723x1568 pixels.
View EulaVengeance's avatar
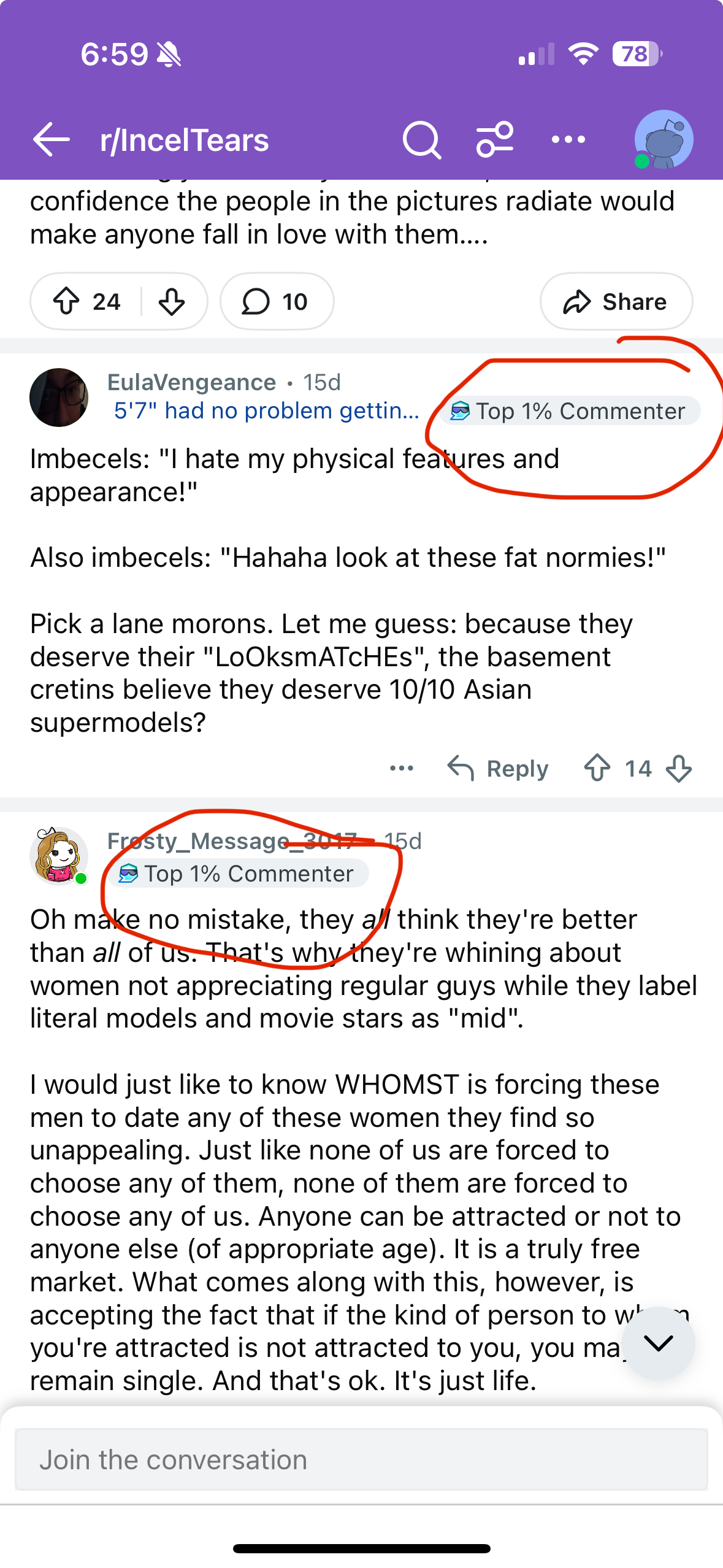[59, 397]
